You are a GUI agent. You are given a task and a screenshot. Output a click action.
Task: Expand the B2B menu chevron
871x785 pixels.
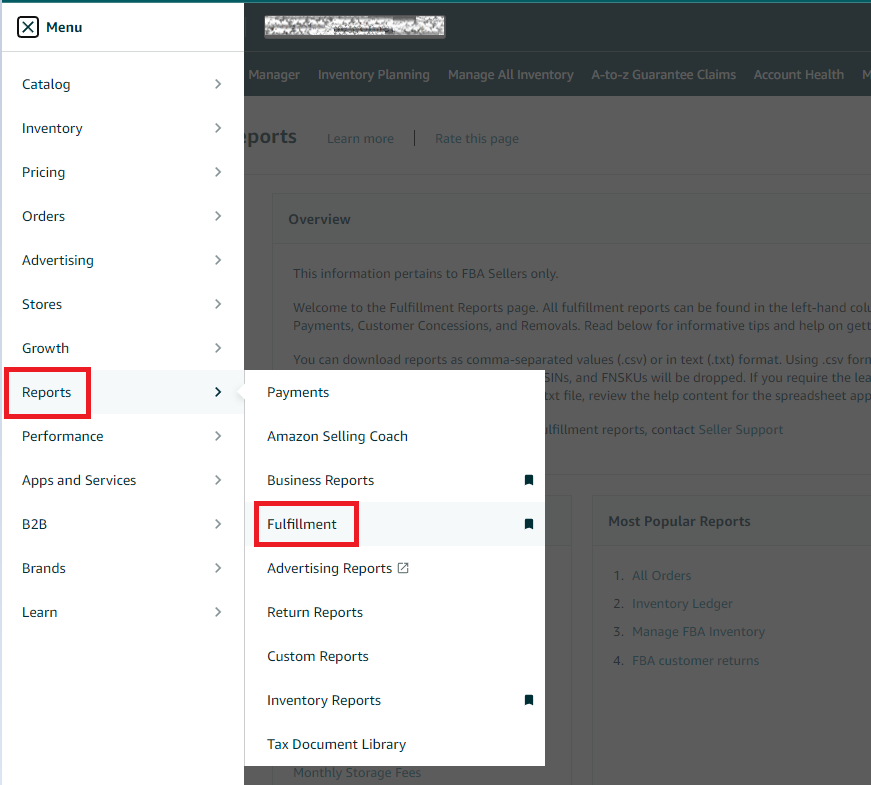(218, 524)
